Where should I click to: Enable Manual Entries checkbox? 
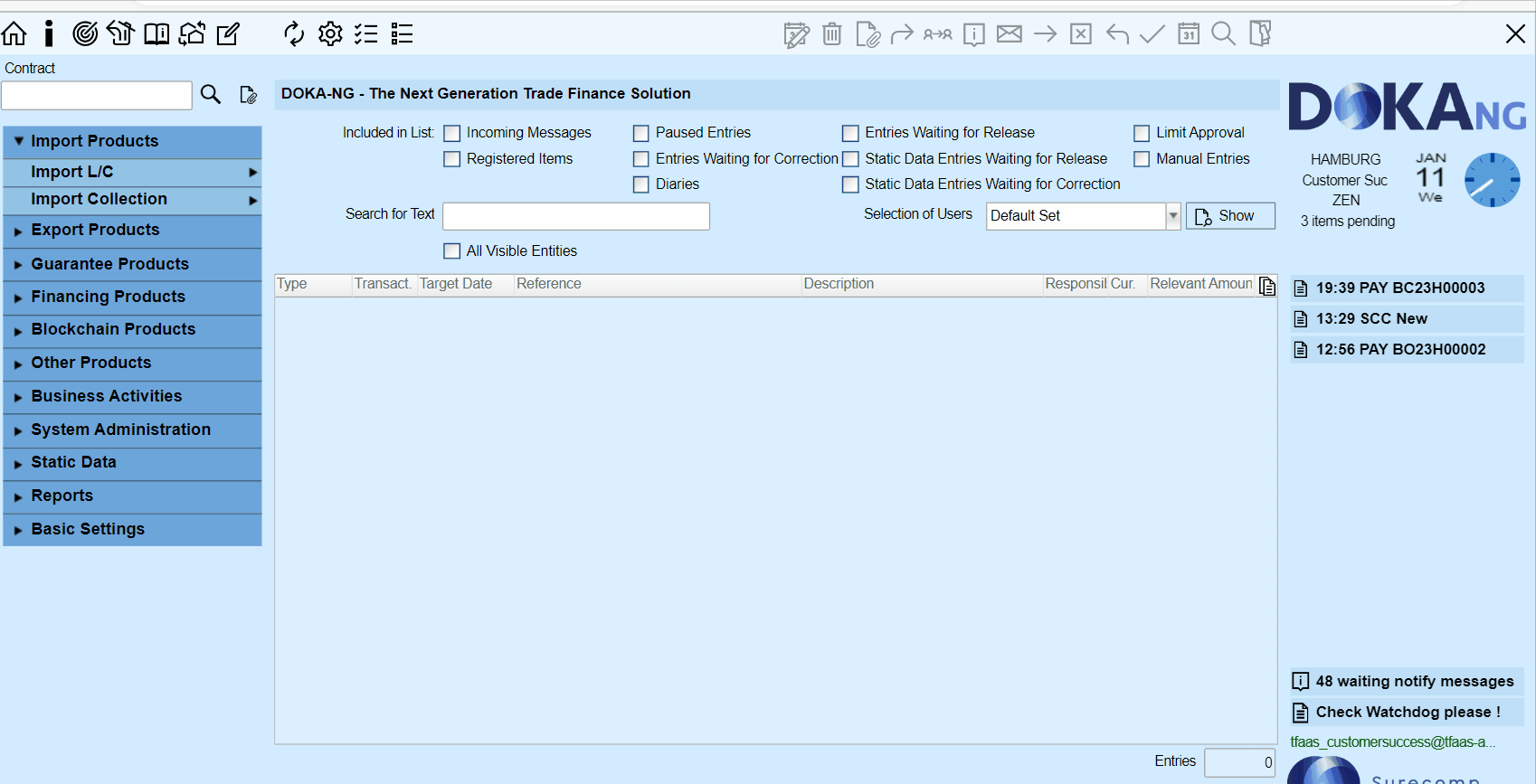click(x=1142, y=159)
